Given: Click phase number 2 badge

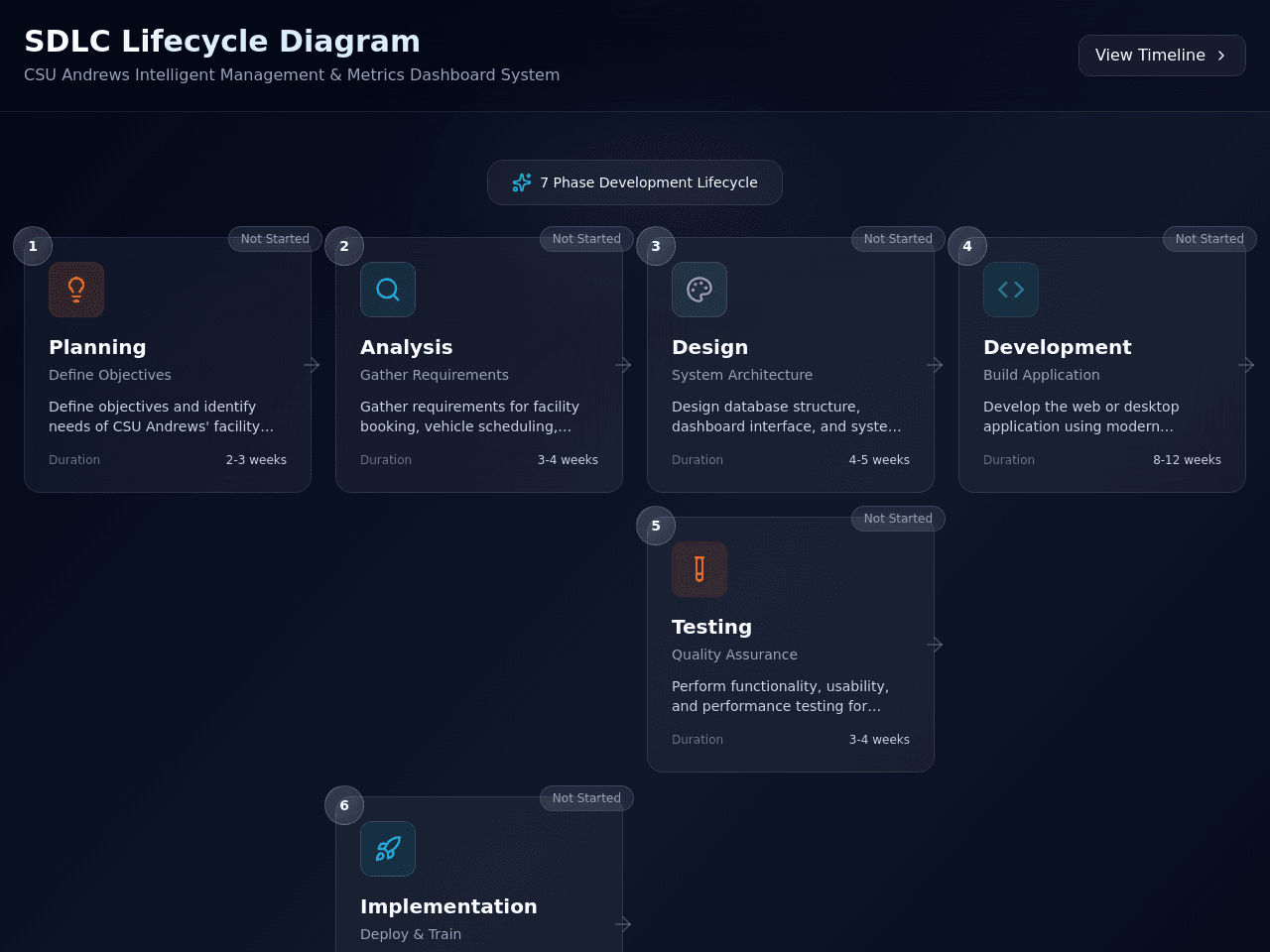Looking at the screenshot, I should (344, 246).
